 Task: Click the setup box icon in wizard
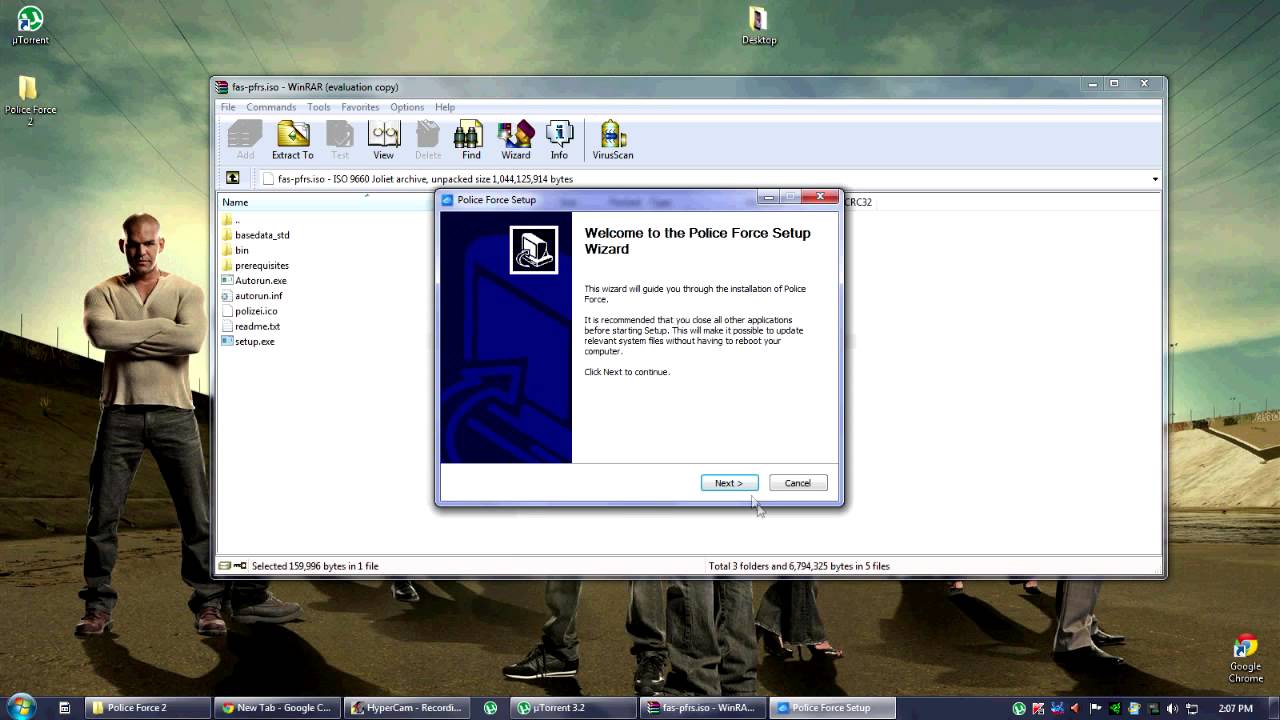[534, 250]
